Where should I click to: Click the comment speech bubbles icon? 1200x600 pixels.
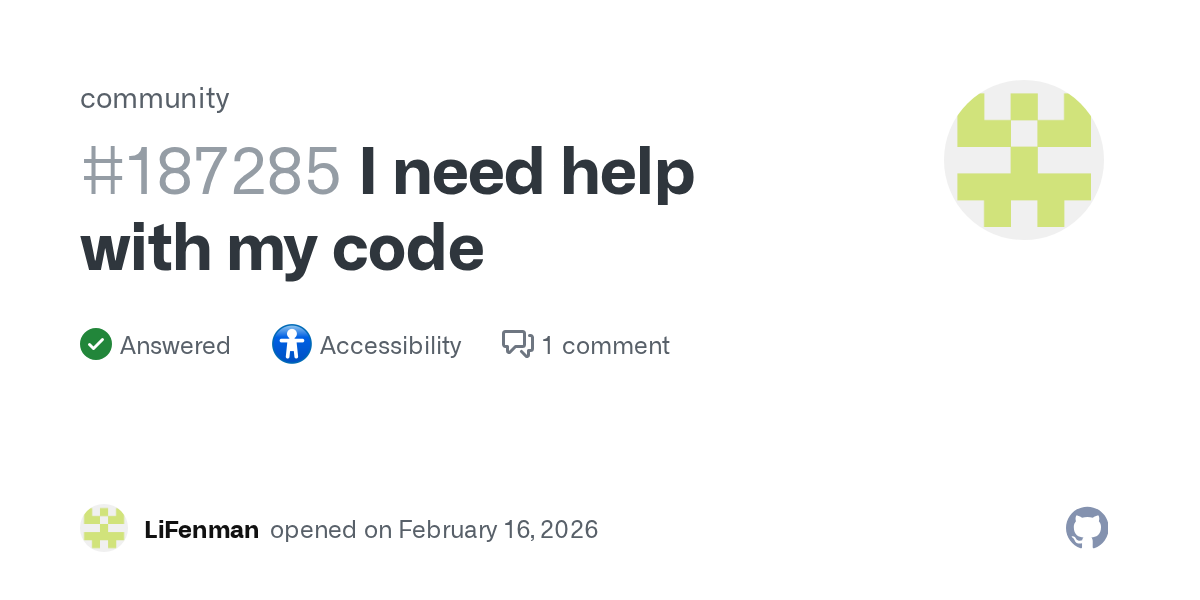pos(517,345)
